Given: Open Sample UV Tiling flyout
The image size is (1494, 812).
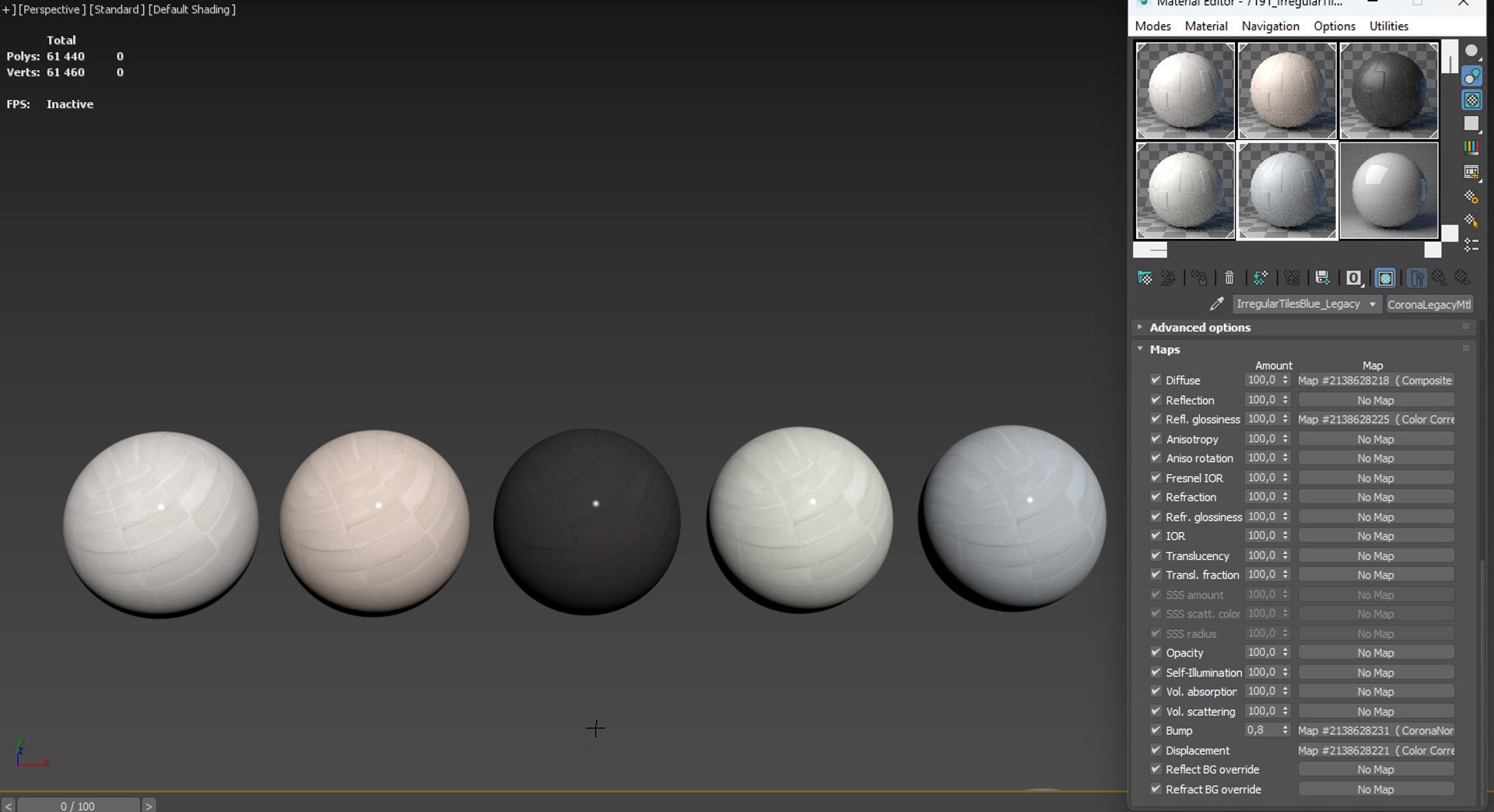Looking at the screenshot, I should click(1471, 124).
